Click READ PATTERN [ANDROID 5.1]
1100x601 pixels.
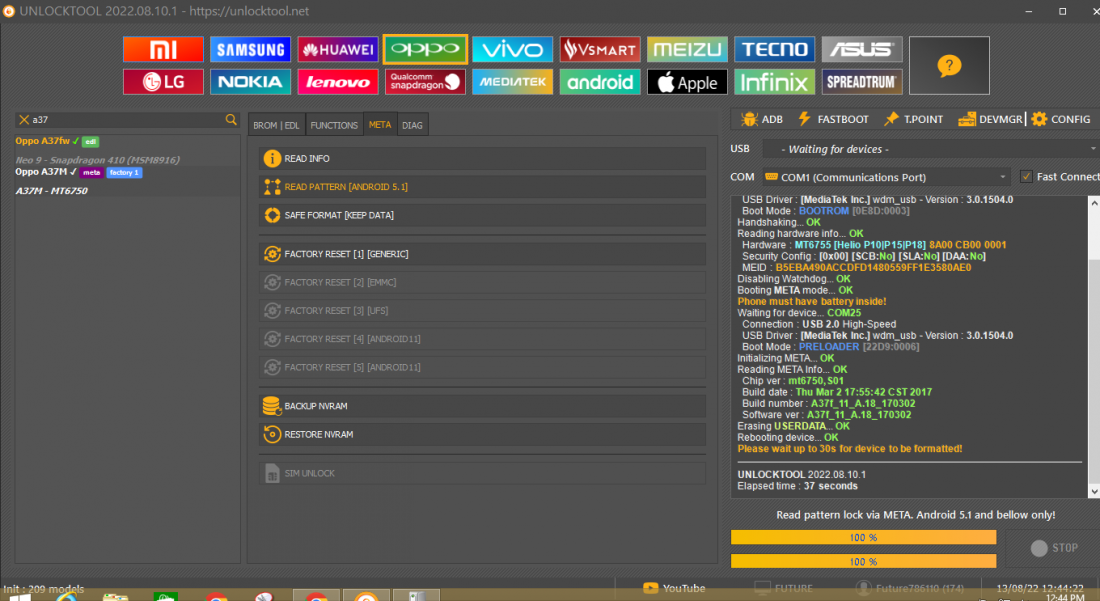[483, 187]
